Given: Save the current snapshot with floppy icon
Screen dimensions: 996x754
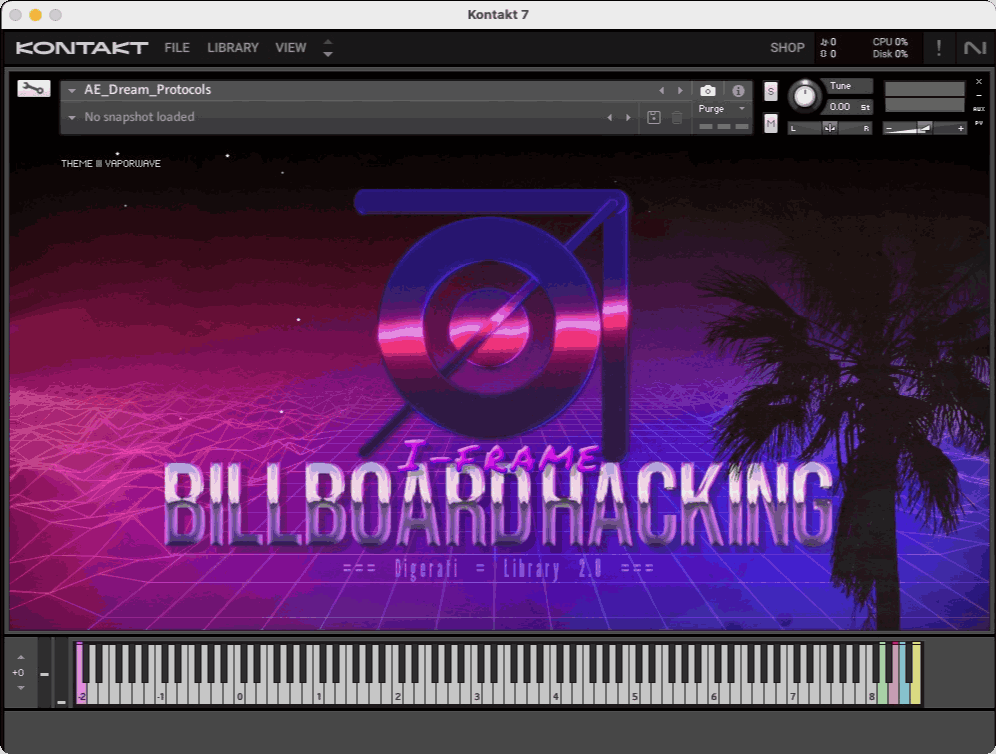Looking at the screenshot, I should tap(654, 118).
